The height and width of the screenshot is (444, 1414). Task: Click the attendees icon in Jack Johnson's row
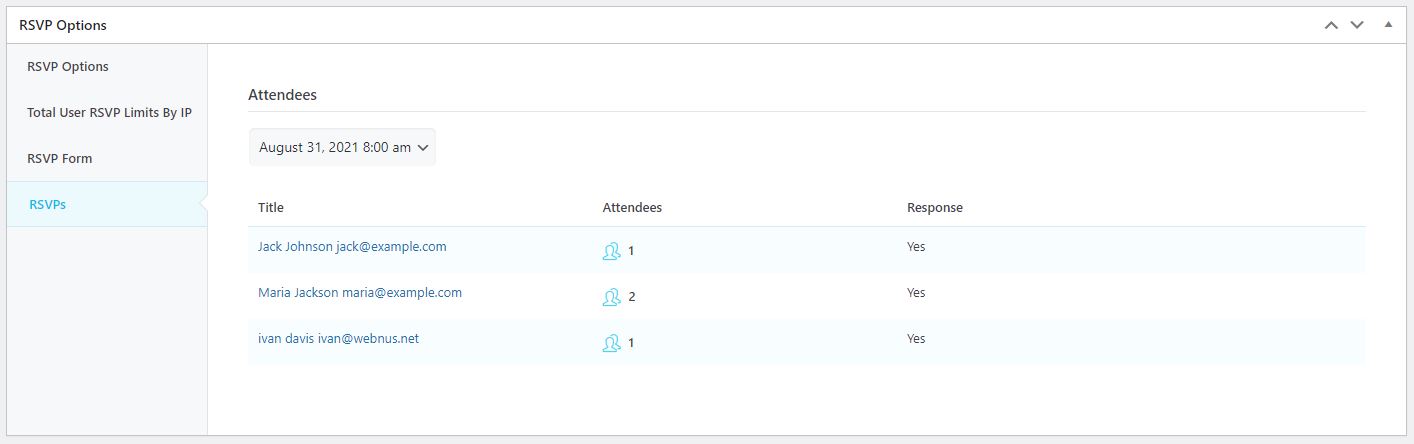pos(611,251)
